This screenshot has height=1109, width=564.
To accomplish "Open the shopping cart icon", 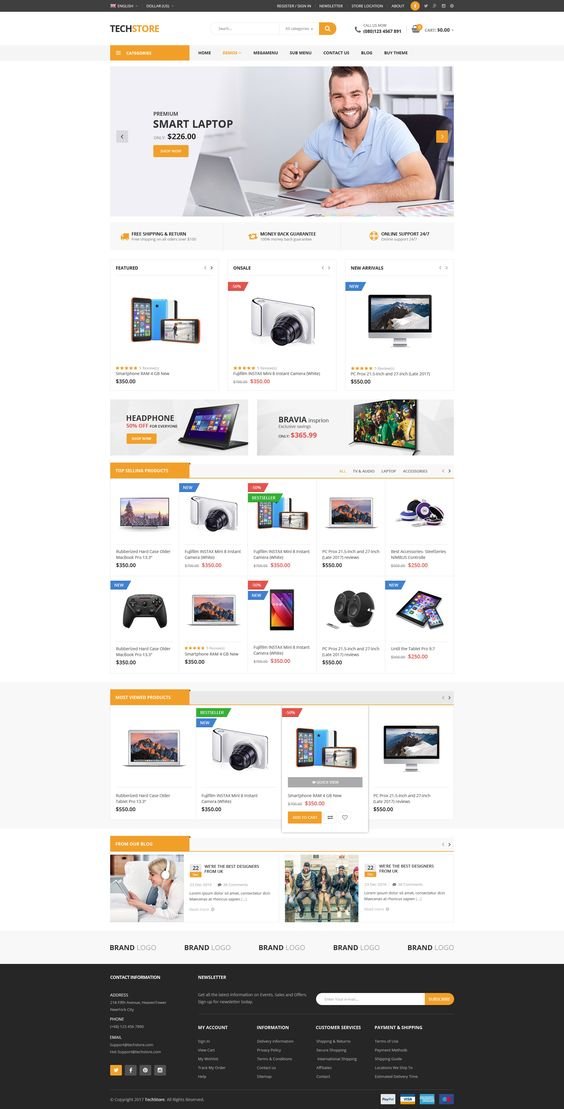I will point(417,29).
